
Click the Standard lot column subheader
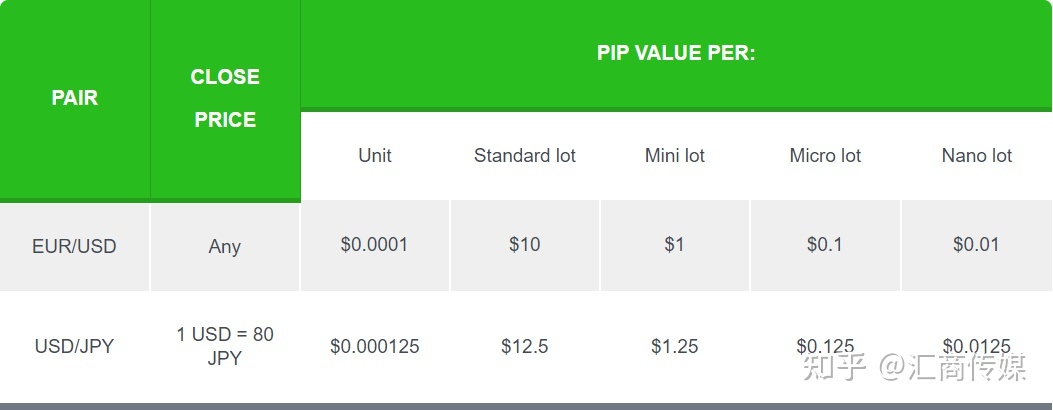point(525,155)
